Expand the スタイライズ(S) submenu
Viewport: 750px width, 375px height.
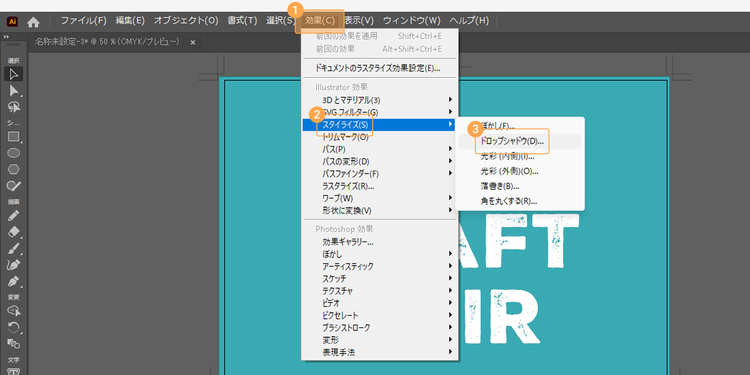(380, 124)
